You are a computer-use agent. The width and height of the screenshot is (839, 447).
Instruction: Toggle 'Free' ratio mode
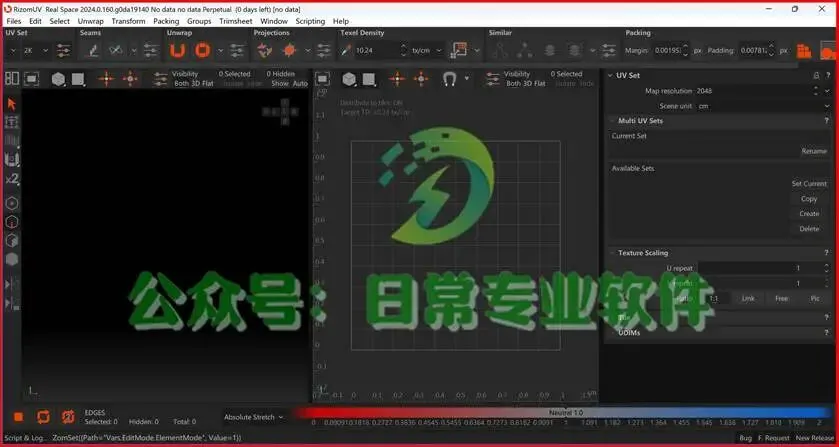[x=782, y=299]
